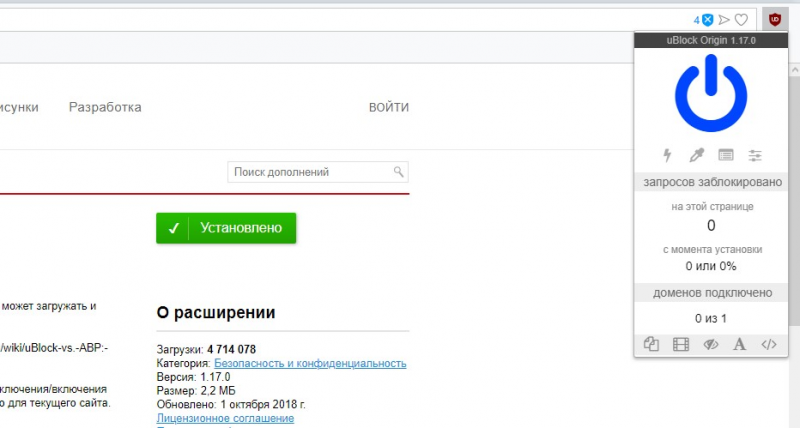Select the Размер: 2,2 МБ text

pos(196,391)
